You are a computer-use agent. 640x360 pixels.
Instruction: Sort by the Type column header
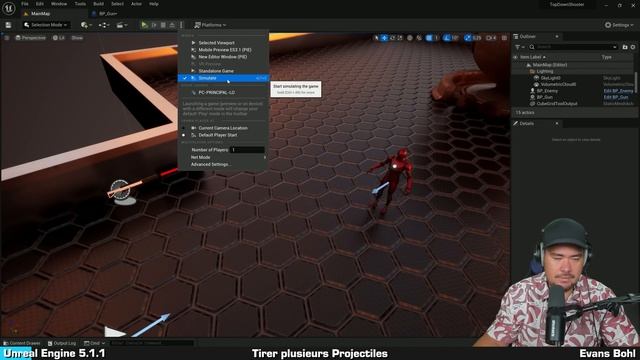pos(607,57)
